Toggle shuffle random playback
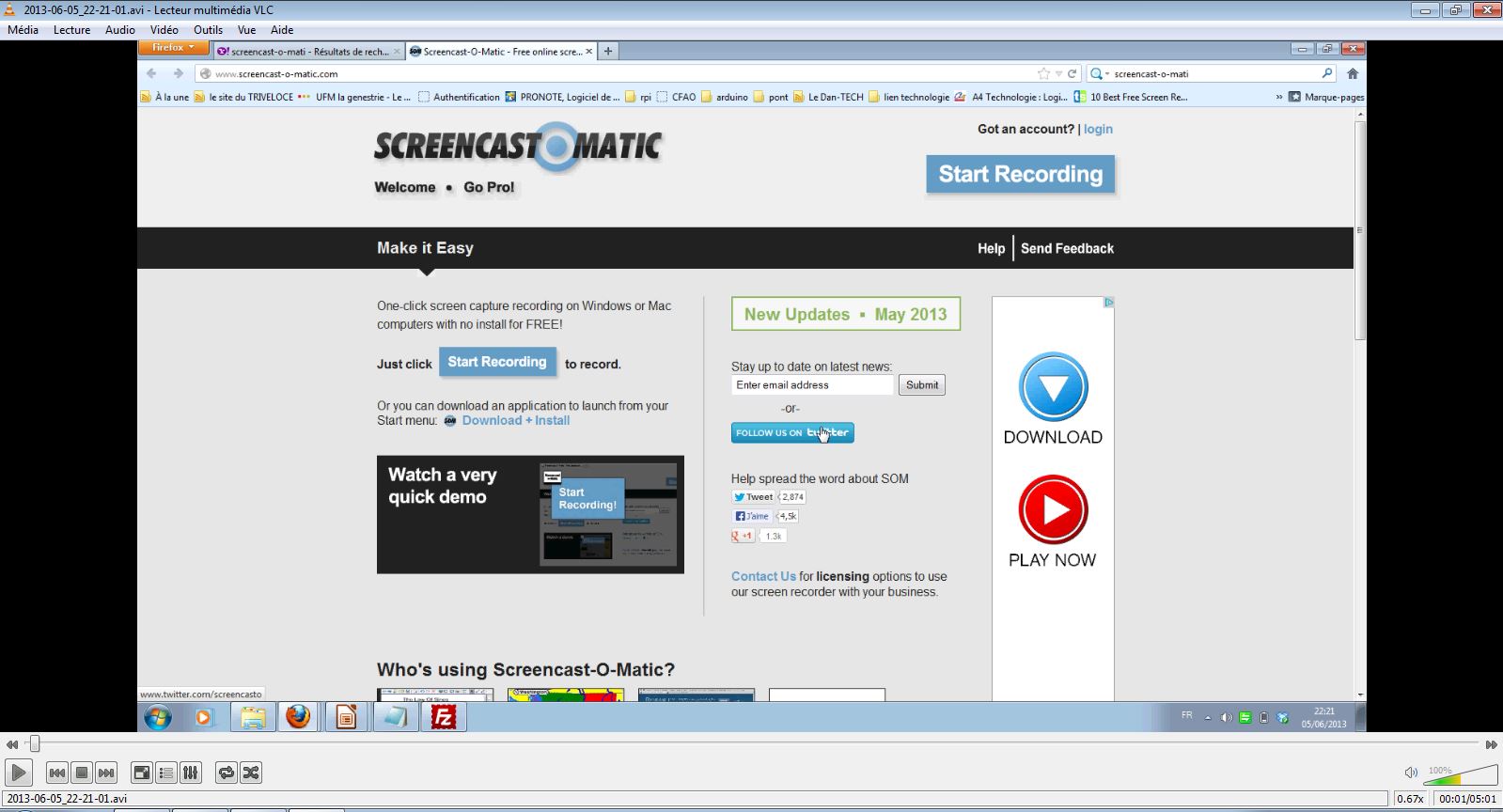 tap(251, 773)
